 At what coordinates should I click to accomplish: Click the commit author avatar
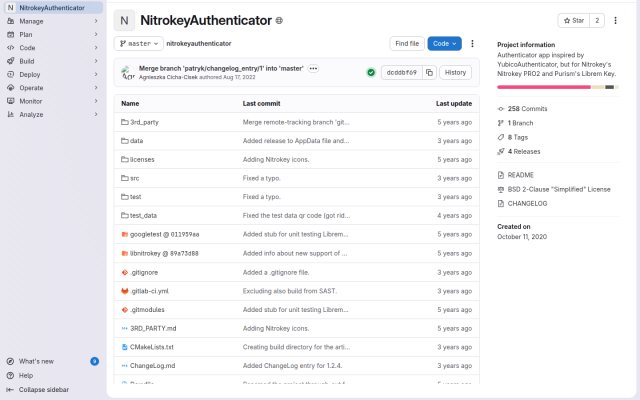[x=128, y=72]
